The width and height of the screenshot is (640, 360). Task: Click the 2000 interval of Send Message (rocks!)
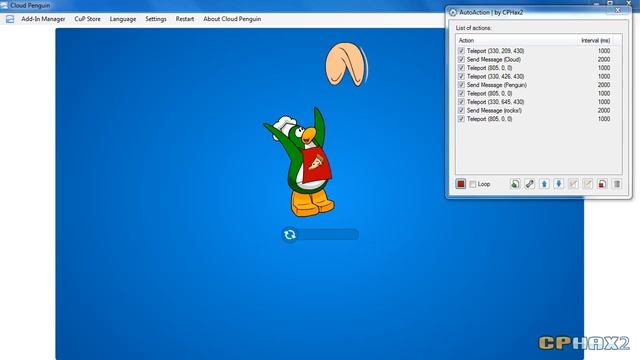[604, 111]
